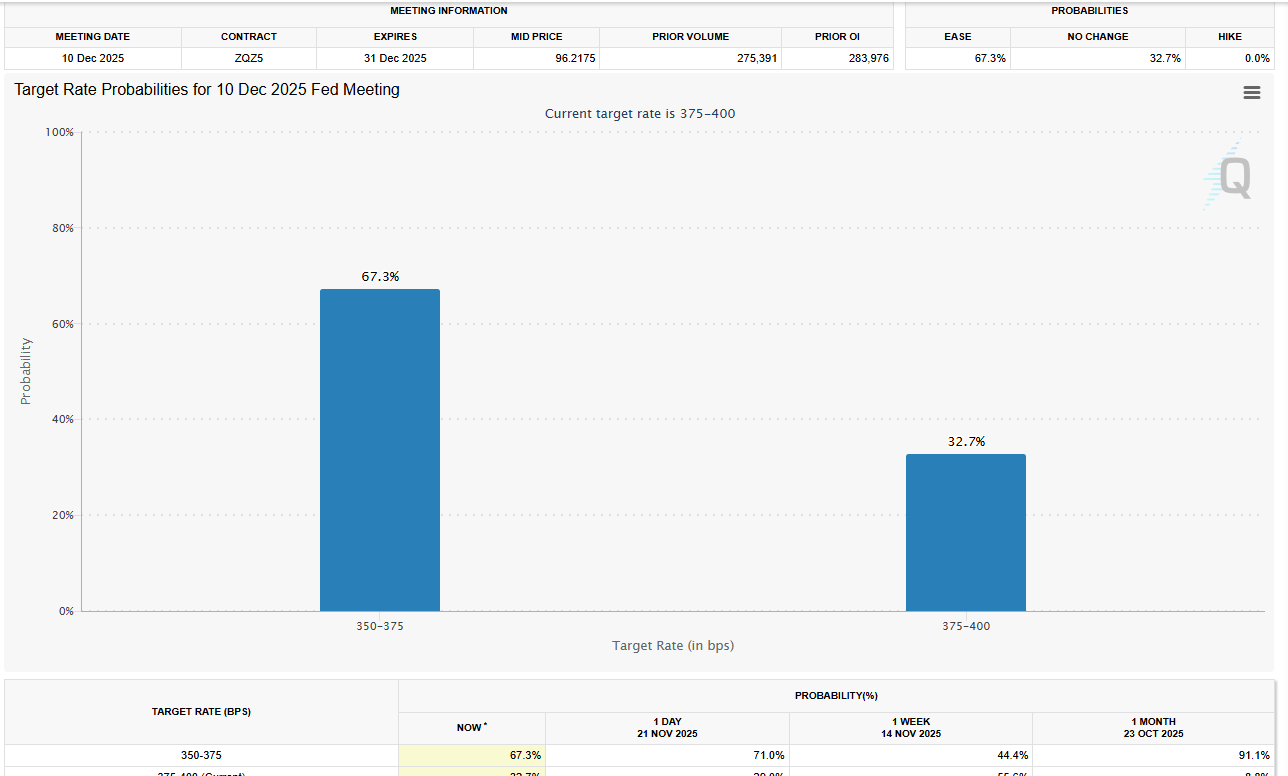The height and width of the screenshot is (776, 1288).
Task: Select the 375-400 blue probability bar
Action: (x=965, y=532)
